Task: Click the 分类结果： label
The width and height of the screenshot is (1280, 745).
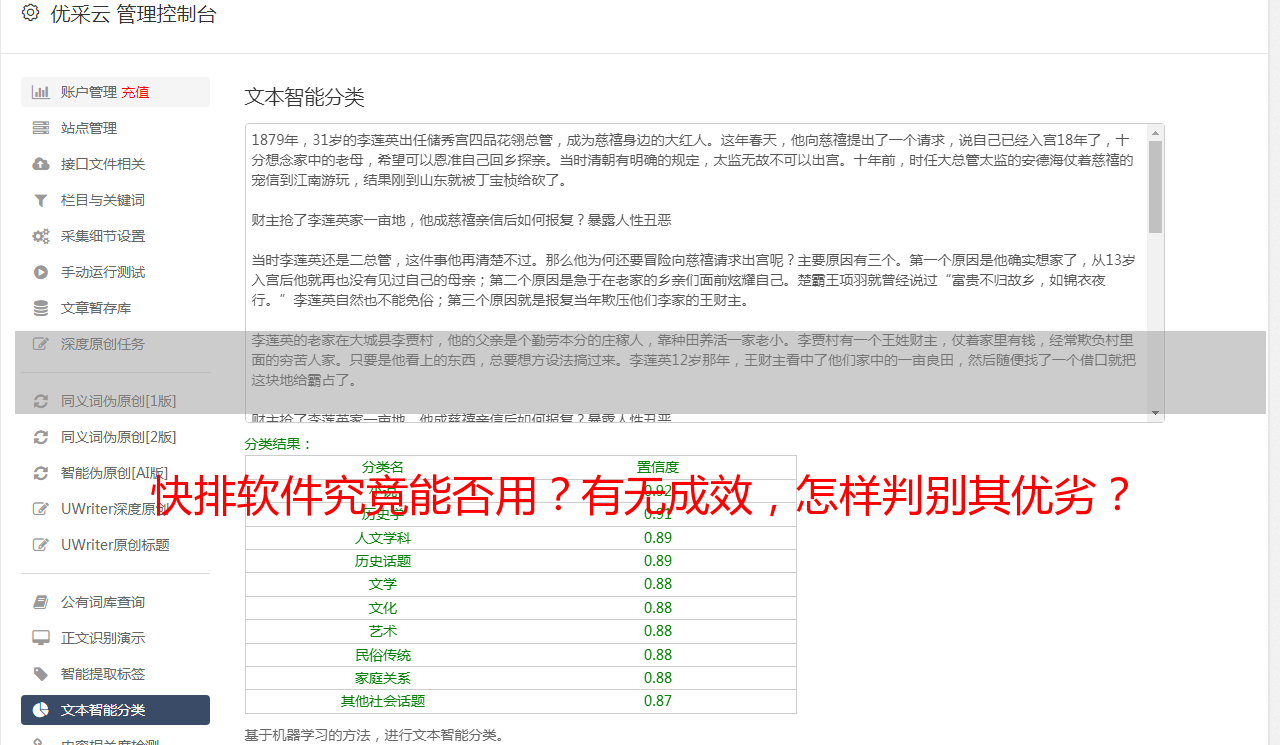Action: tap(279, 444)
